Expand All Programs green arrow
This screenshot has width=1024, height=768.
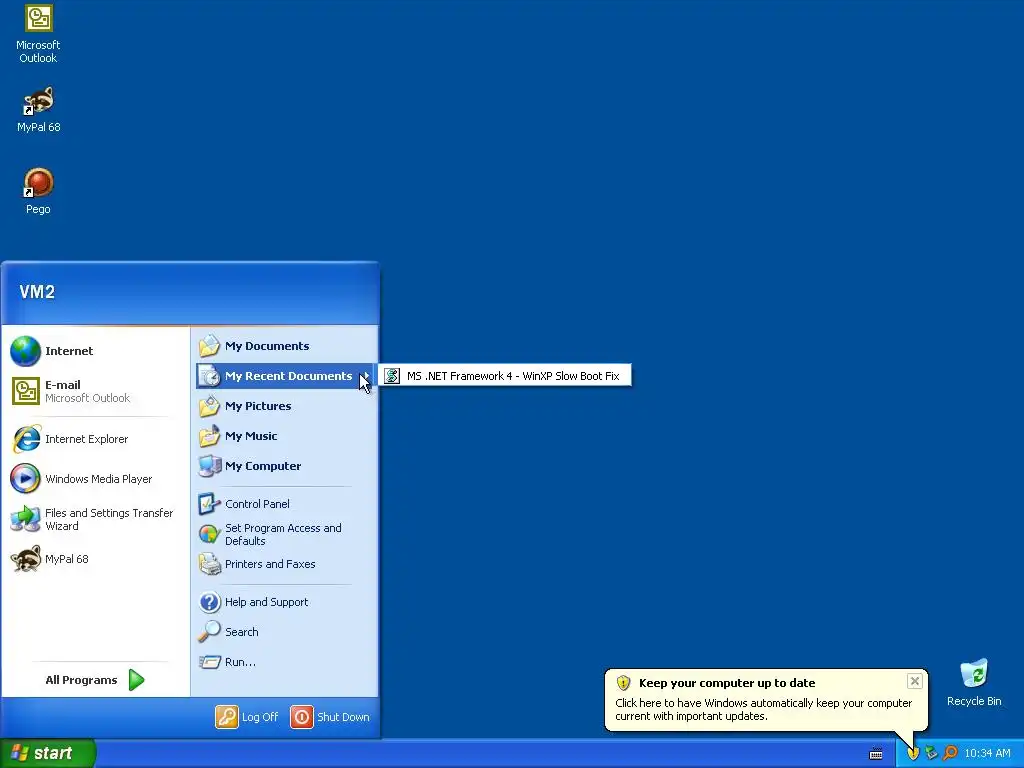click(136, 680)
